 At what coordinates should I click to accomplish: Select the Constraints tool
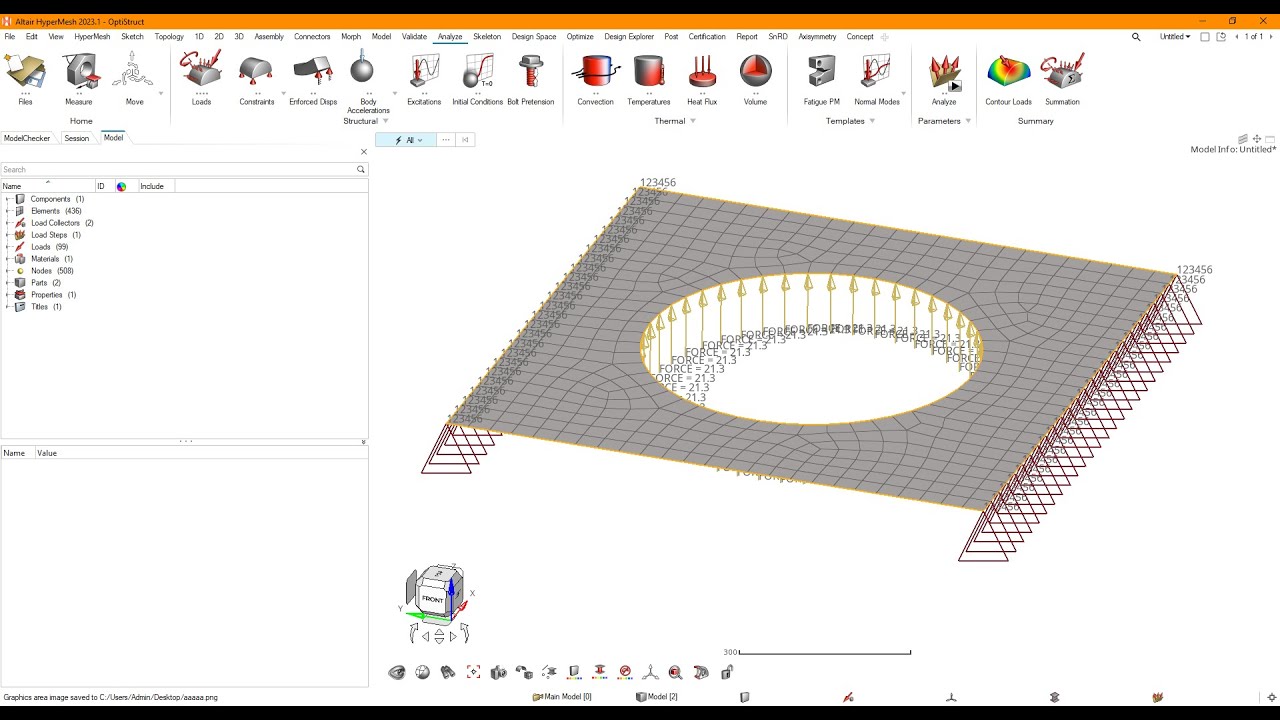pos(257,79)
